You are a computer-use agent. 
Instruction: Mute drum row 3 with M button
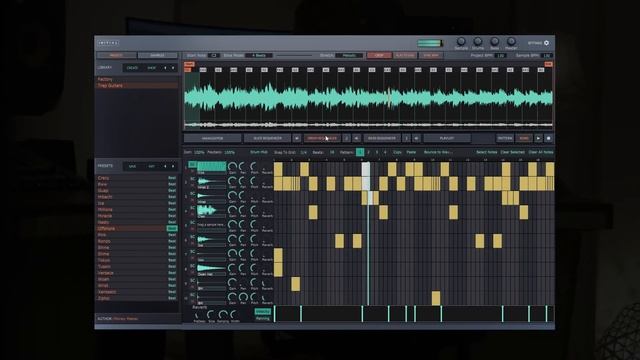click(192, 200)
